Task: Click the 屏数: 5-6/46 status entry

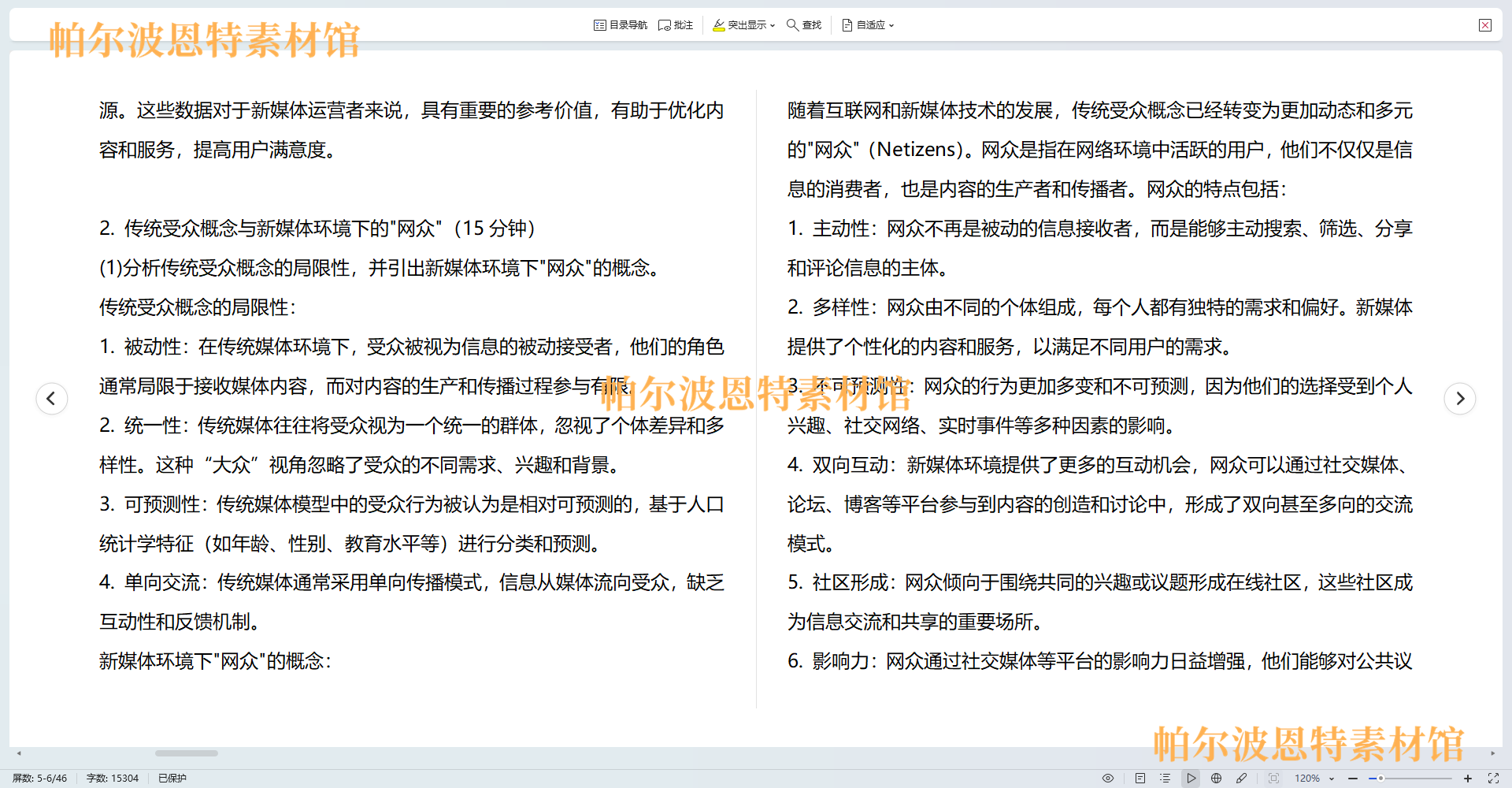Action: coord(39,778)
